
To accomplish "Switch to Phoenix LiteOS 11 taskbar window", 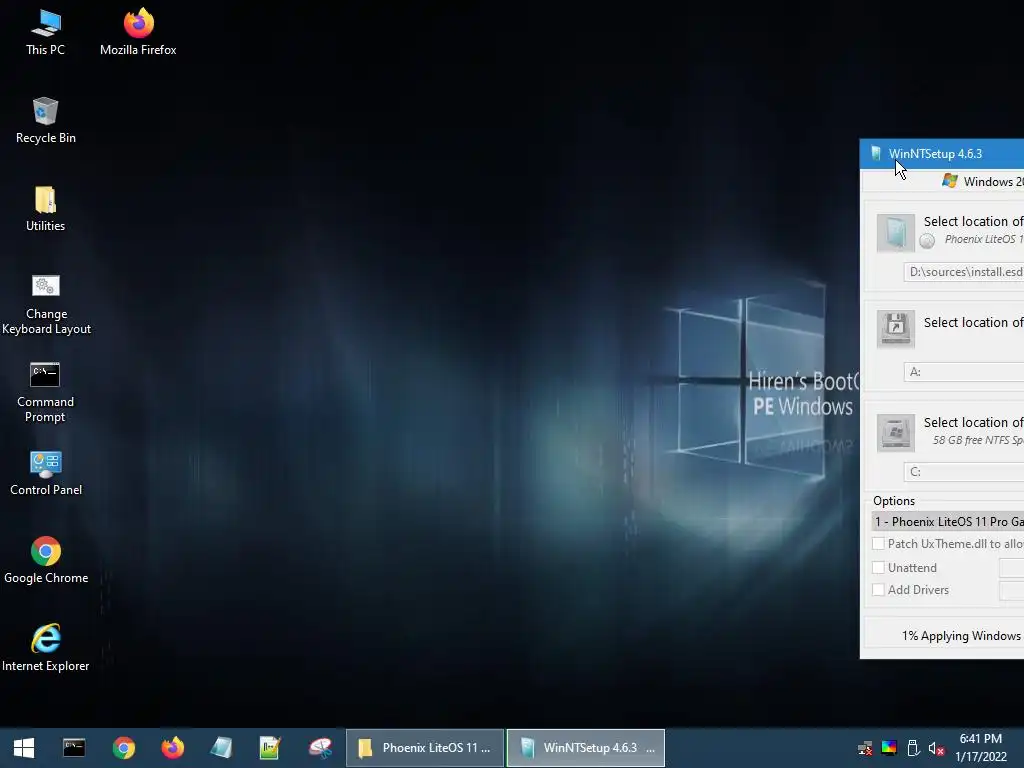I will click(424, 748).
